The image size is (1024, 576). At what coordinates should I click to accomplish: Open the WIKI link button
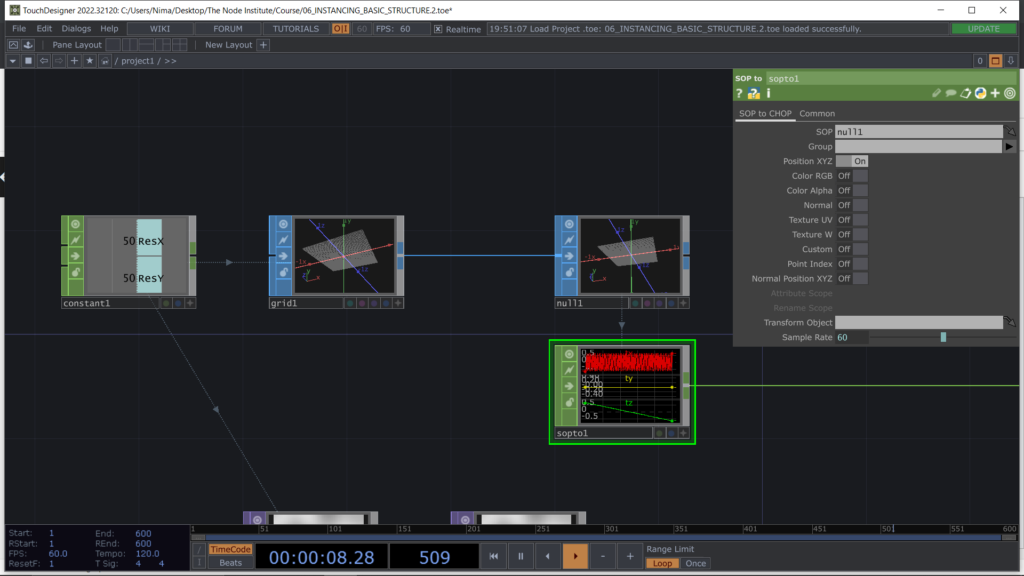point(160,29)
